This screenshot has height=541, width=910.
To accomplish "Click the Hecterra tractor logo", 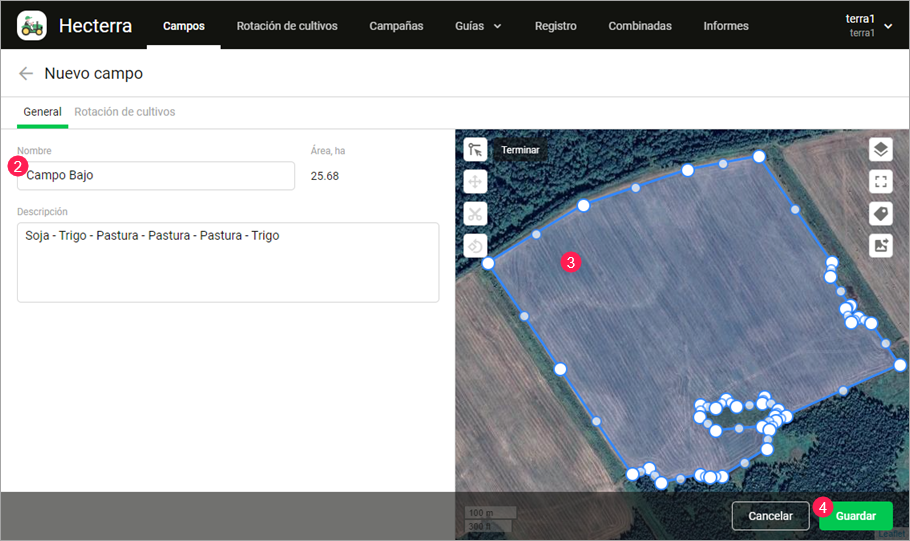I will (32, 26).
